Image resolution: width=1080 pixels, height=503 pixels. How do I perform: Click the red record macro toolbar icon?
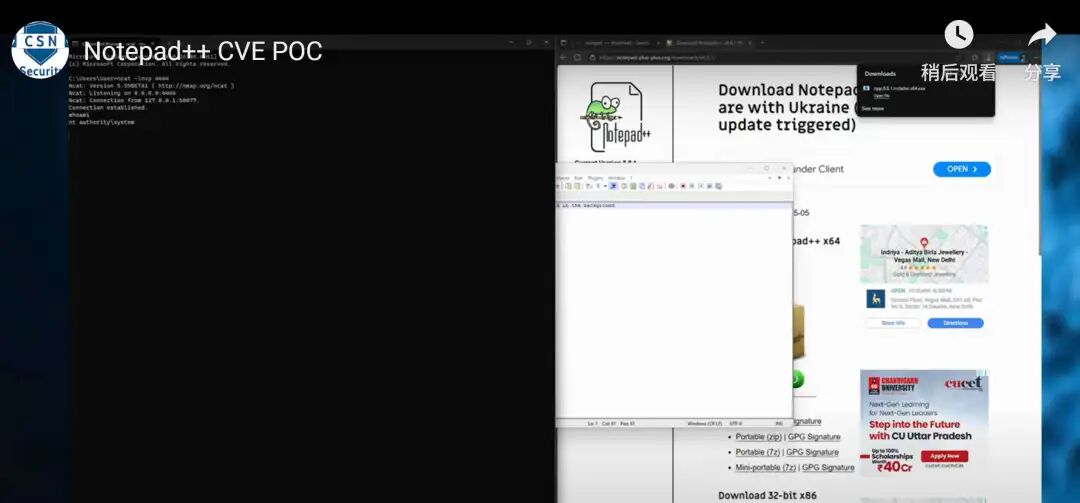pos(683,186)
